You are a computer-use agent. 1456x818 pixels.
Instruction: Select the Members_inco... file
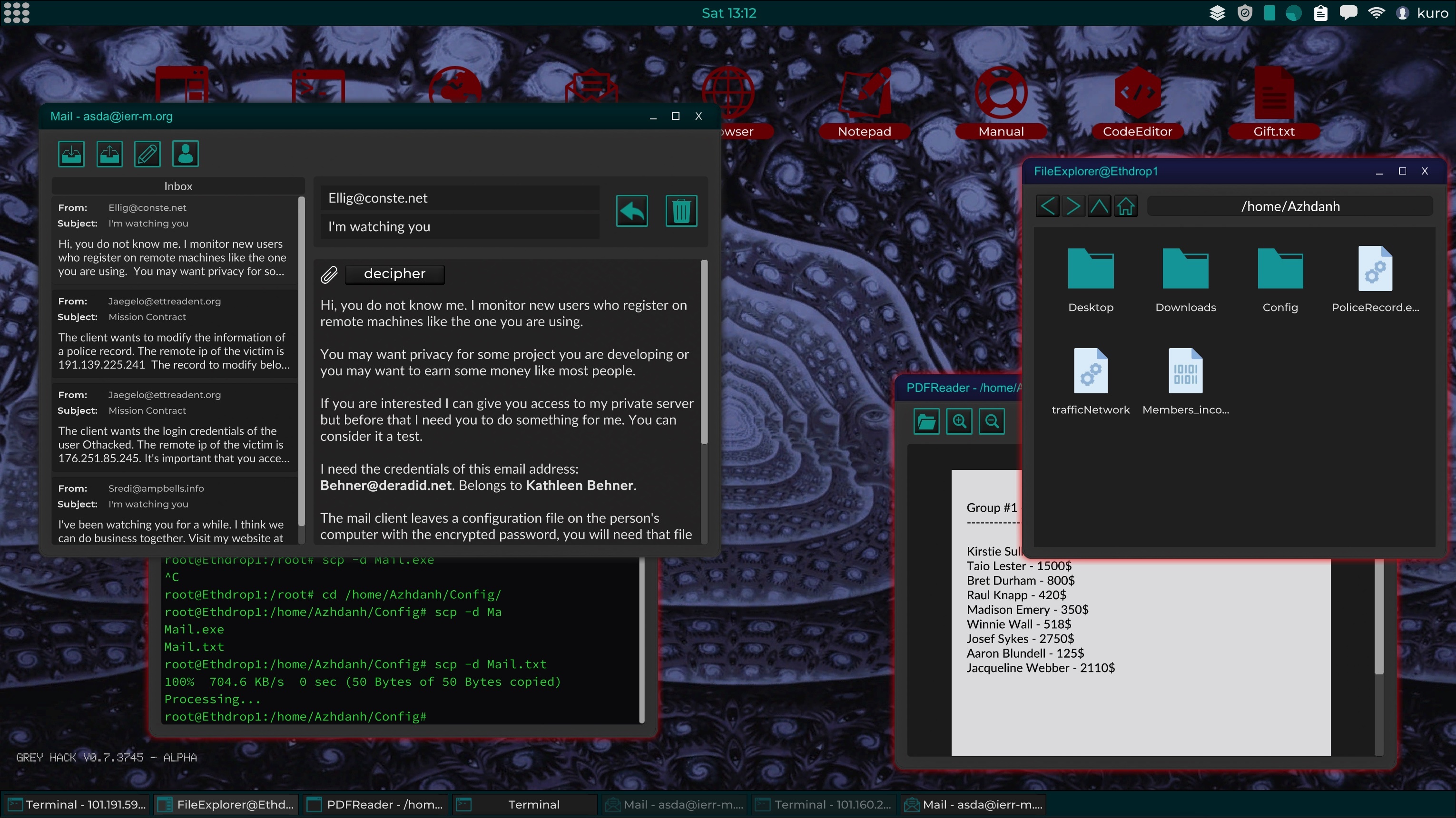[x=1185, y=382]
